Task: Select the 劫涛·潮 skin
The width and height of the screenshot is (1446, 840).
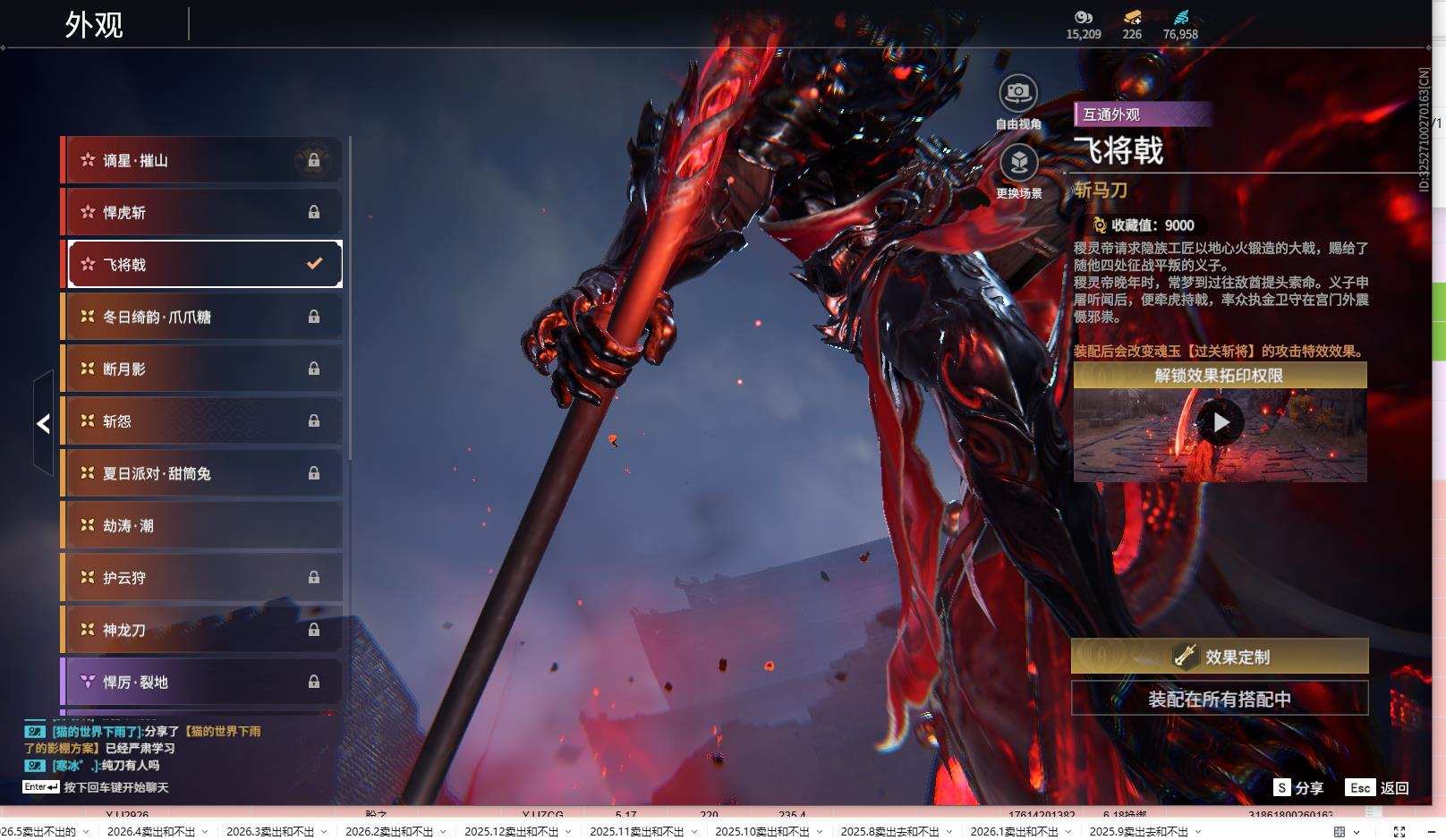Action: 201,525
